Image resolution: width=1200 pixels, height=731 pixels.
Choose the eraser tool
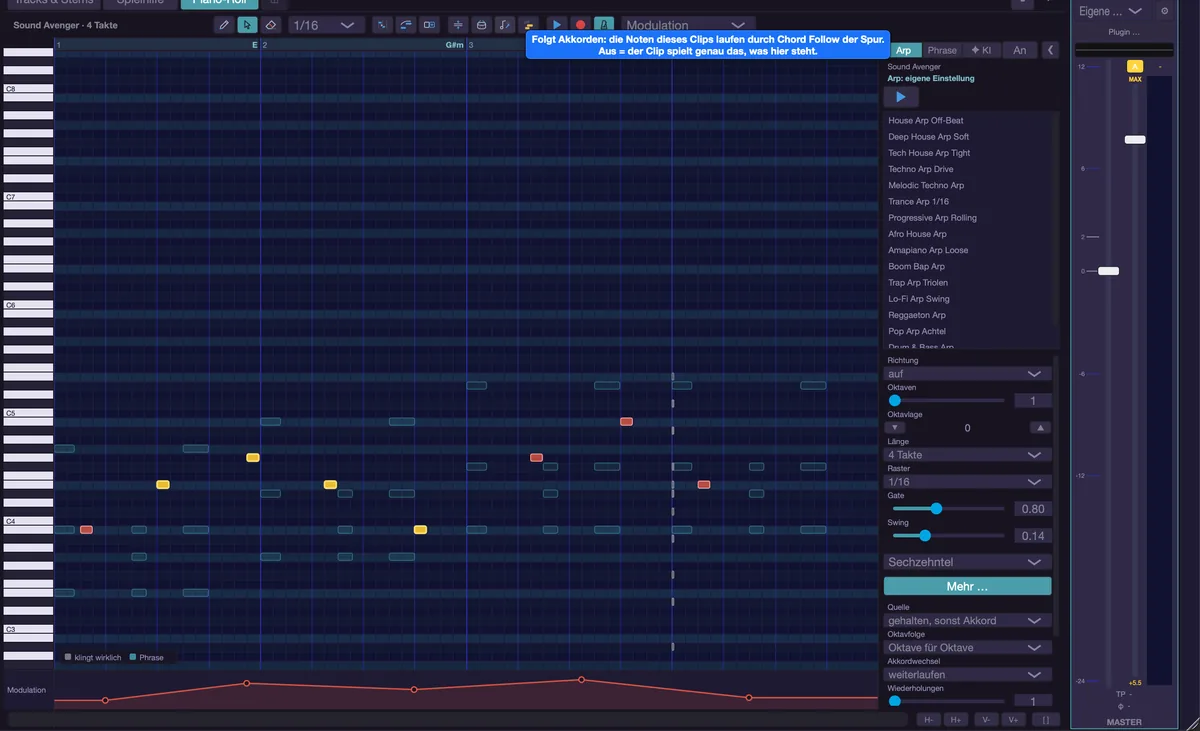[x=269, y=25]
